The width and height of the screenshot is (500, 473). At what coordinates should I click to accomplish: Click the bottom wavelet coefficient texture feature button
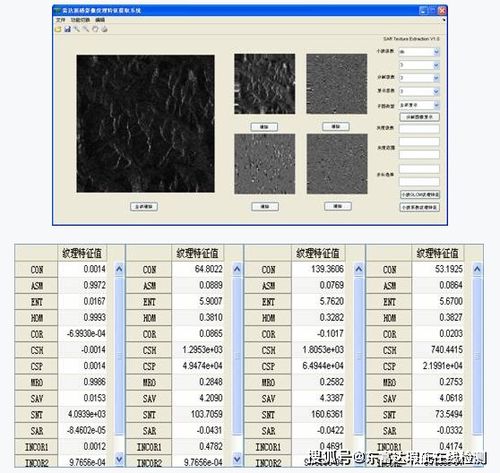[x=420, y=207]
